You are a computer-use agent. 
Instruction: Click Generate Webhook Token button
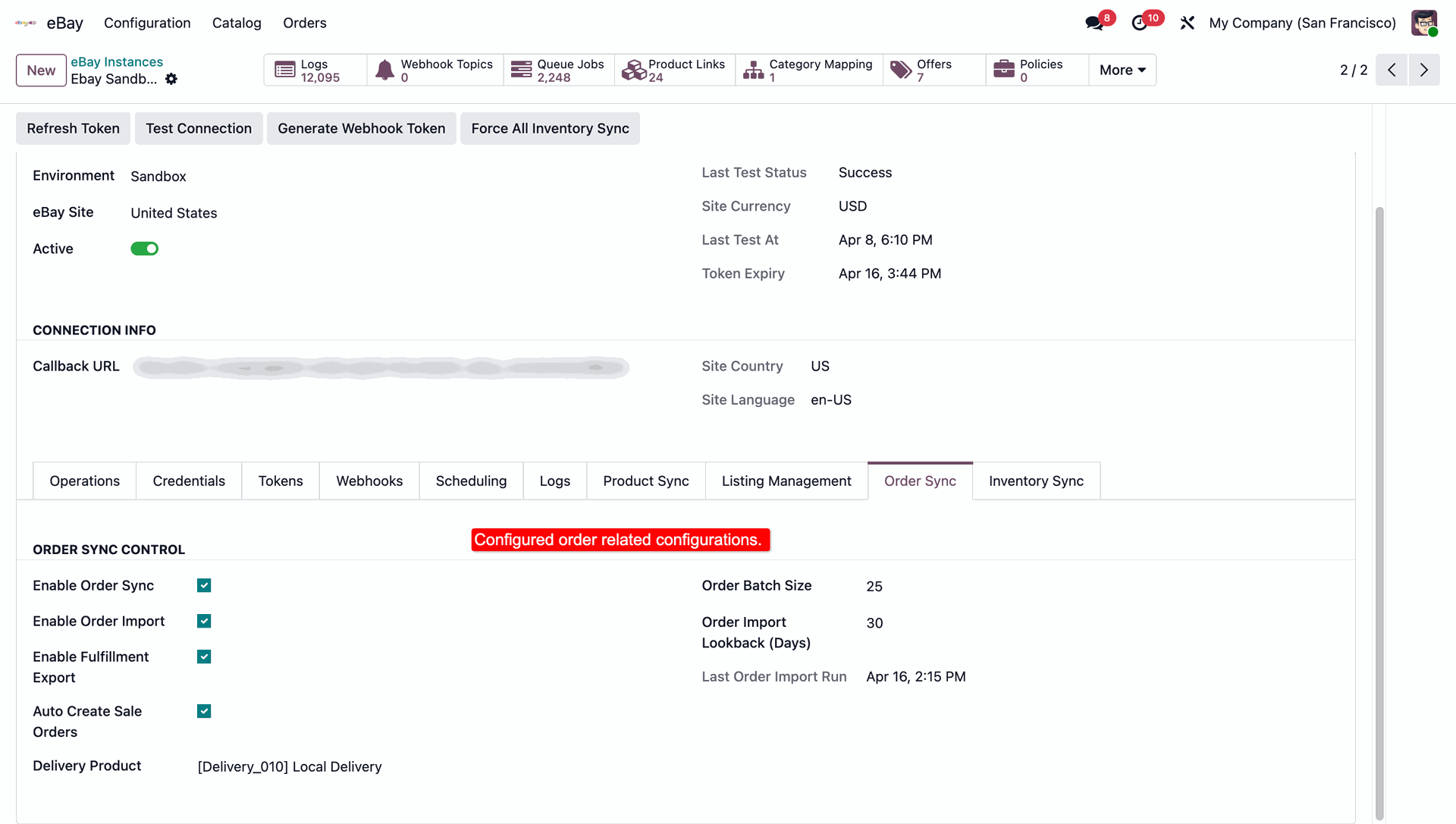[362, 128]
